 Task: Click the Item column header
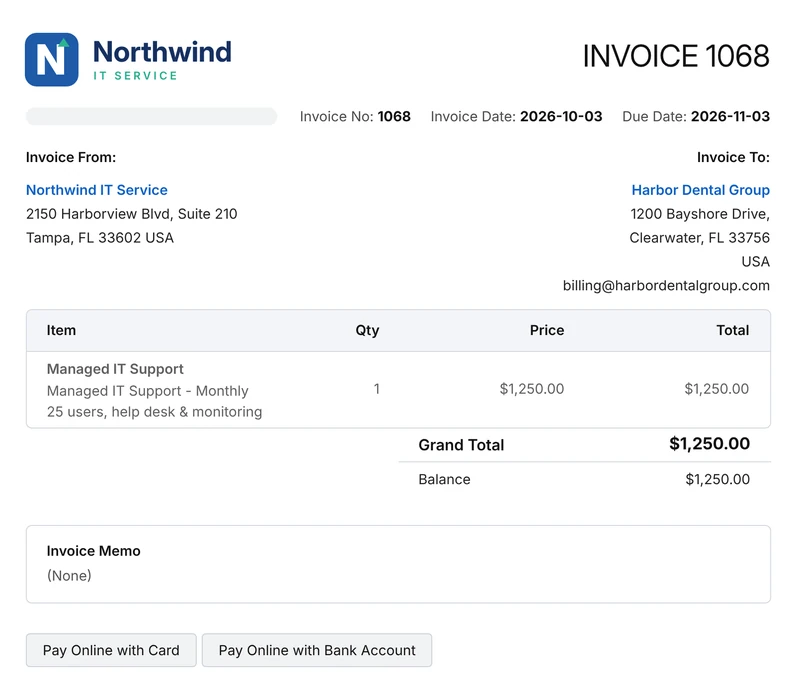click(x=61, y=330)
